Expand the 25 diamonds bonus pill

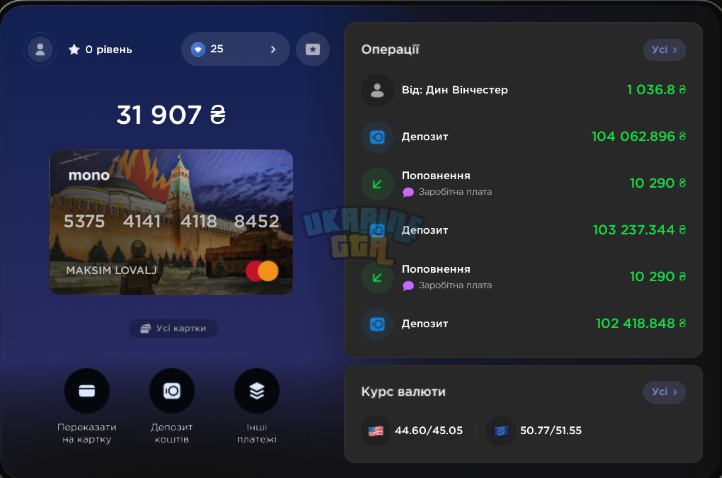(x=235, y=49)
